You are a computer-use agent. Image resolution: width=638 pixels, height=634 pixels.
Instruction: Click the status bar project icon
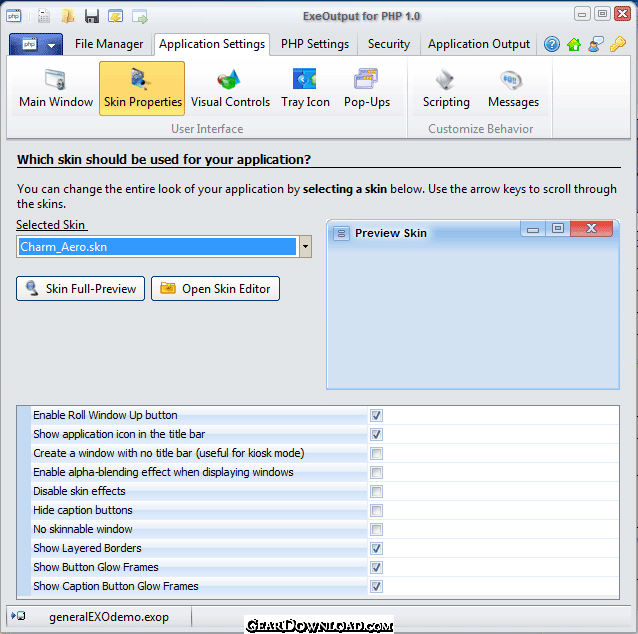[x=18, y=616]
